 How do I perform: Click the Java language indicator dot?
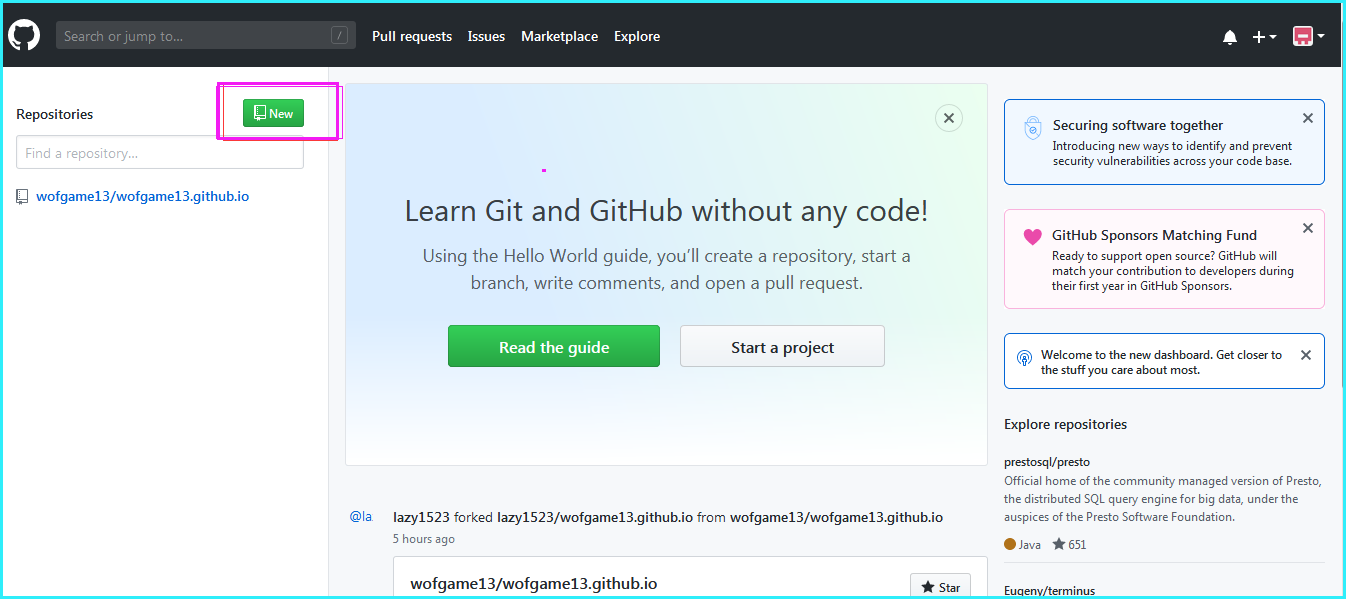[x=1009, y=544]
